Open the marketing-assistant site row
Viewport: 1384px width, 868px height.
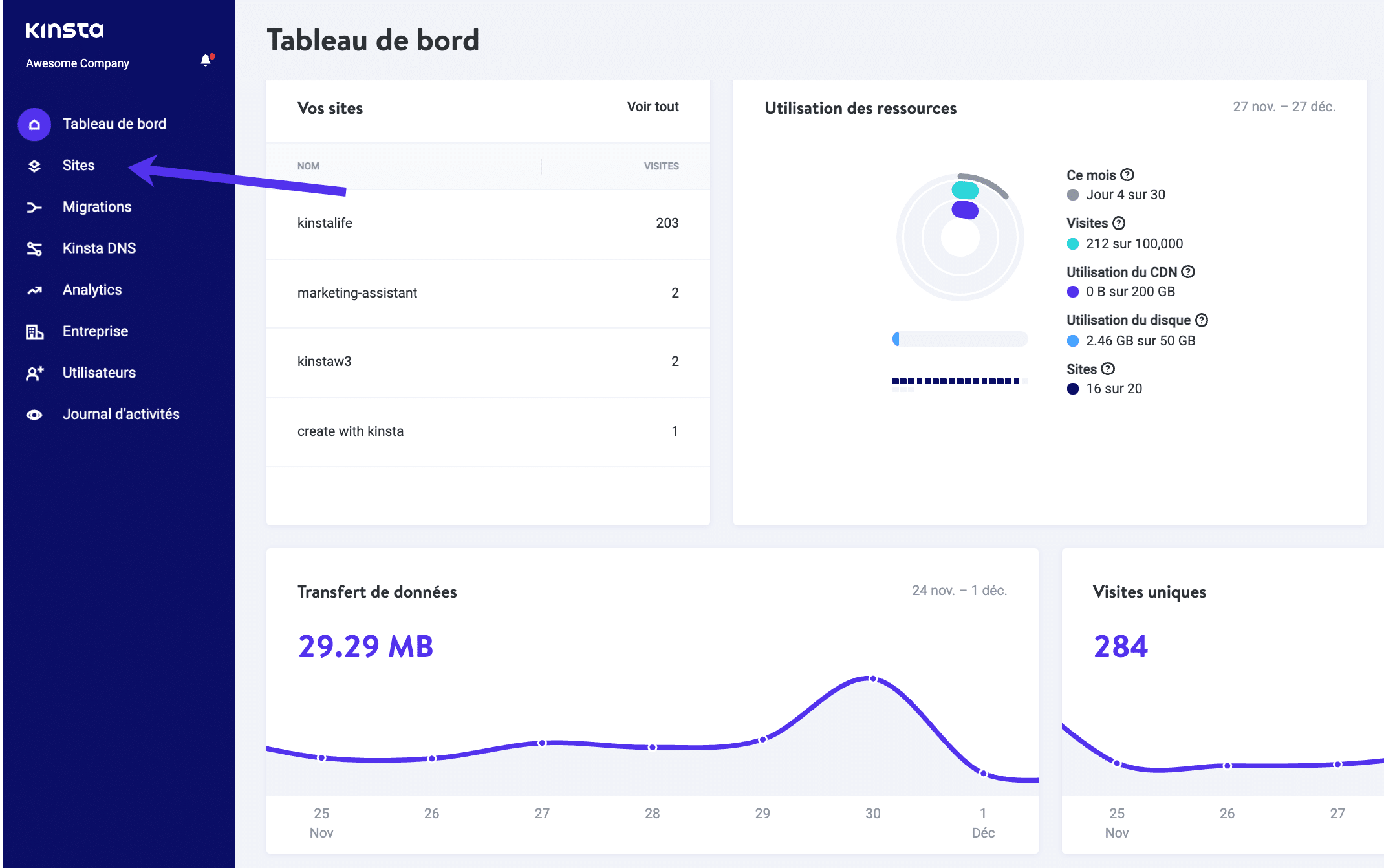[x=358, y=293]
